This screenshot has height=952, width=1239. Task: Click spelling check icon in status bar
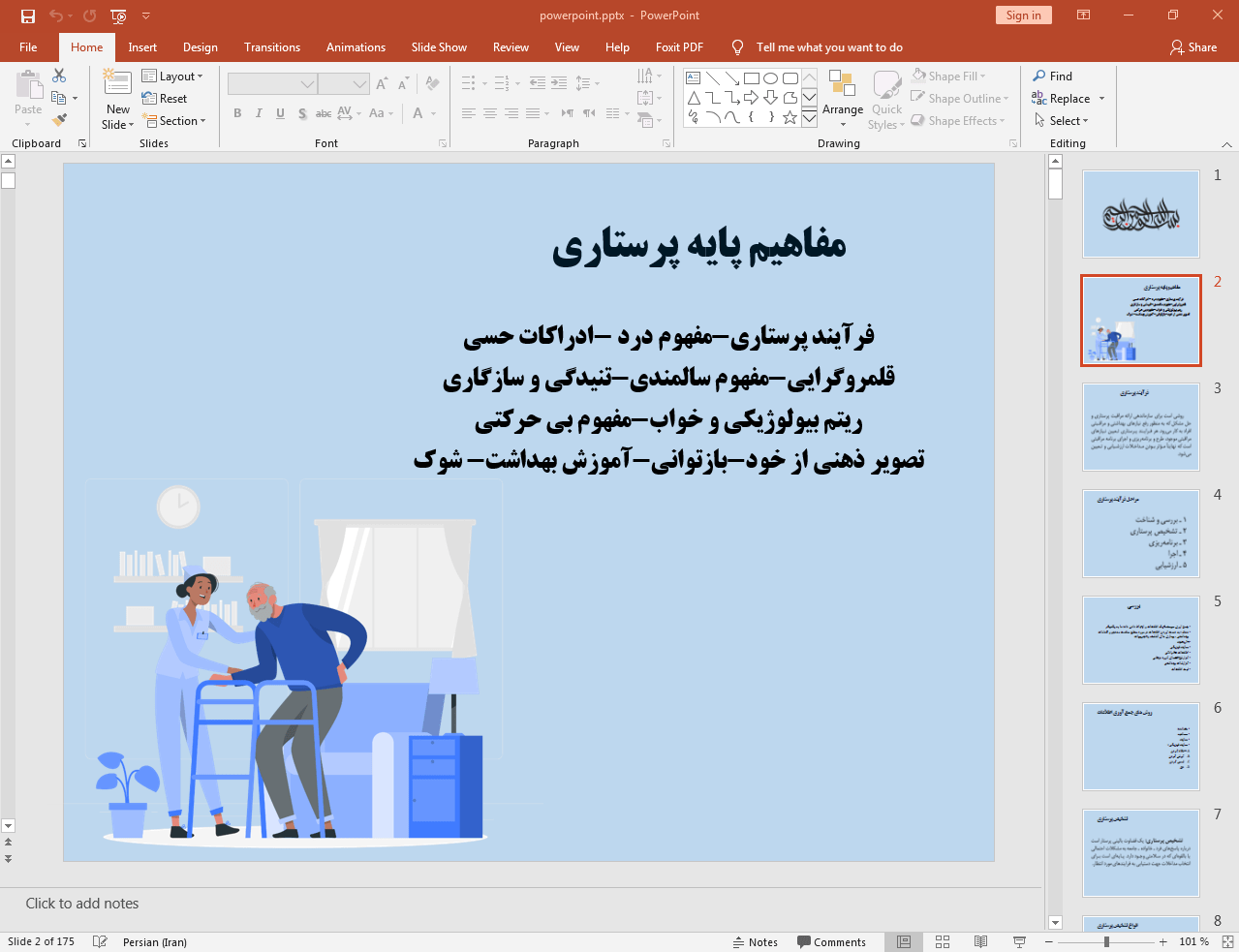coord(100,941)
